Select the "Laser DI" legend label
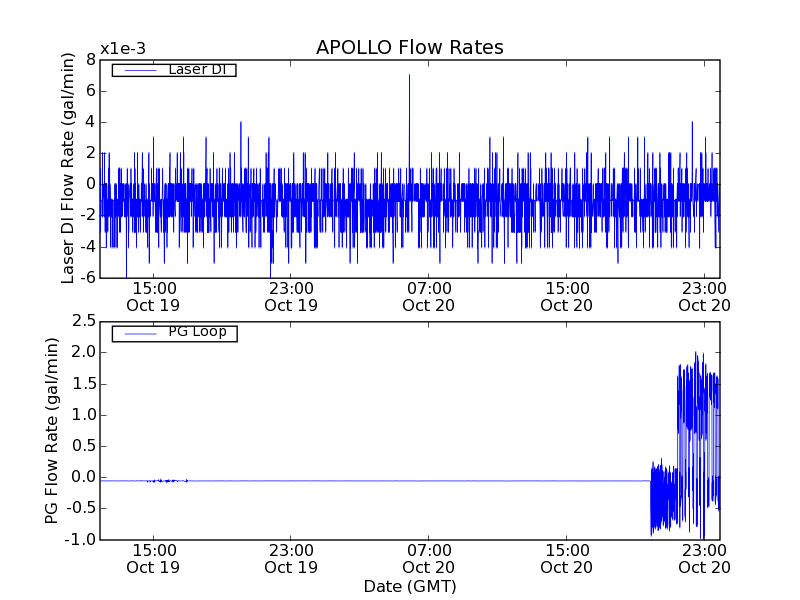The width and height of the screenshot is (800, 600). click(196, 69)
